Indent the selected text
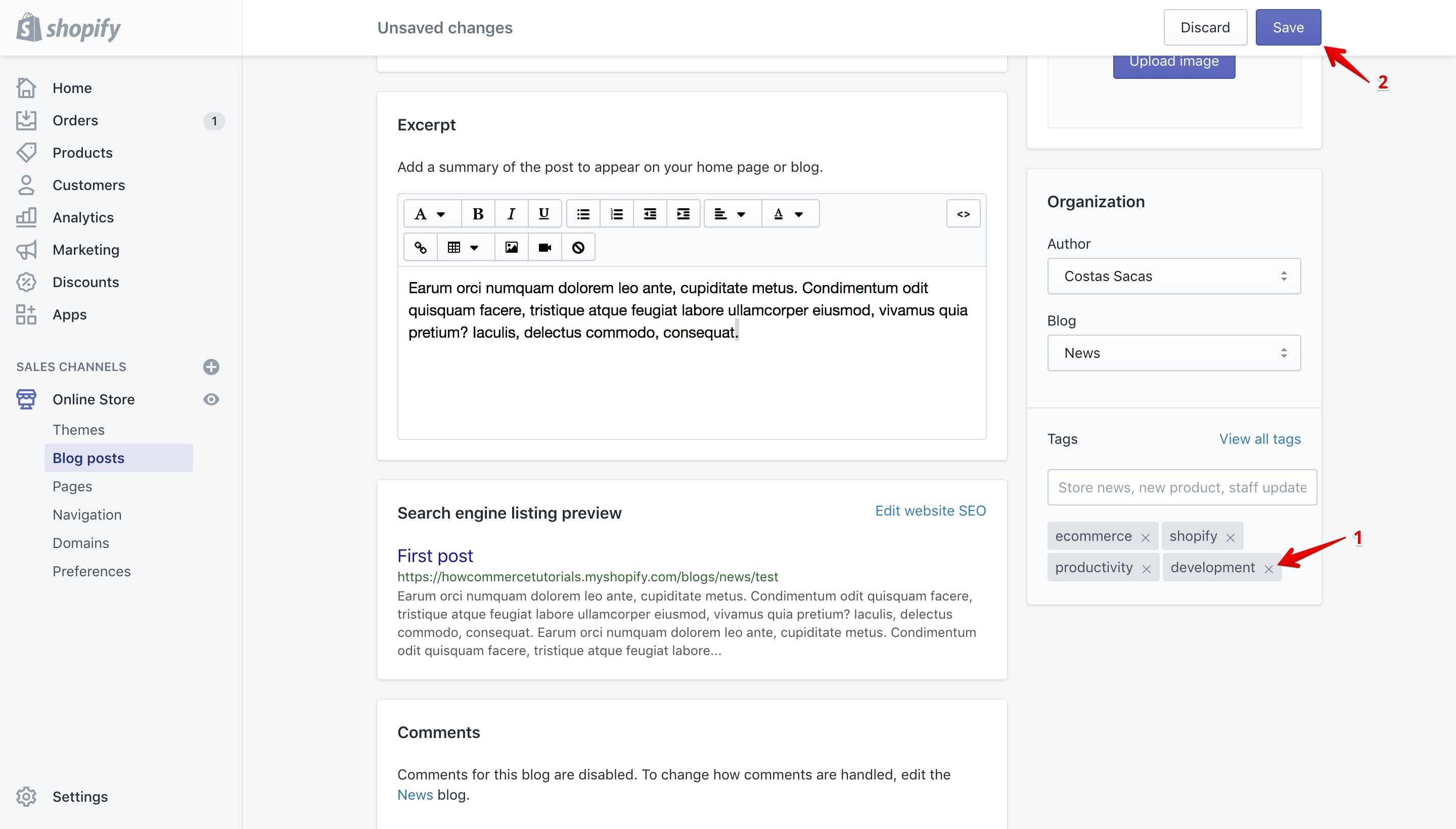The height and width of the screenshot is (829, 1456). [684, 213]
